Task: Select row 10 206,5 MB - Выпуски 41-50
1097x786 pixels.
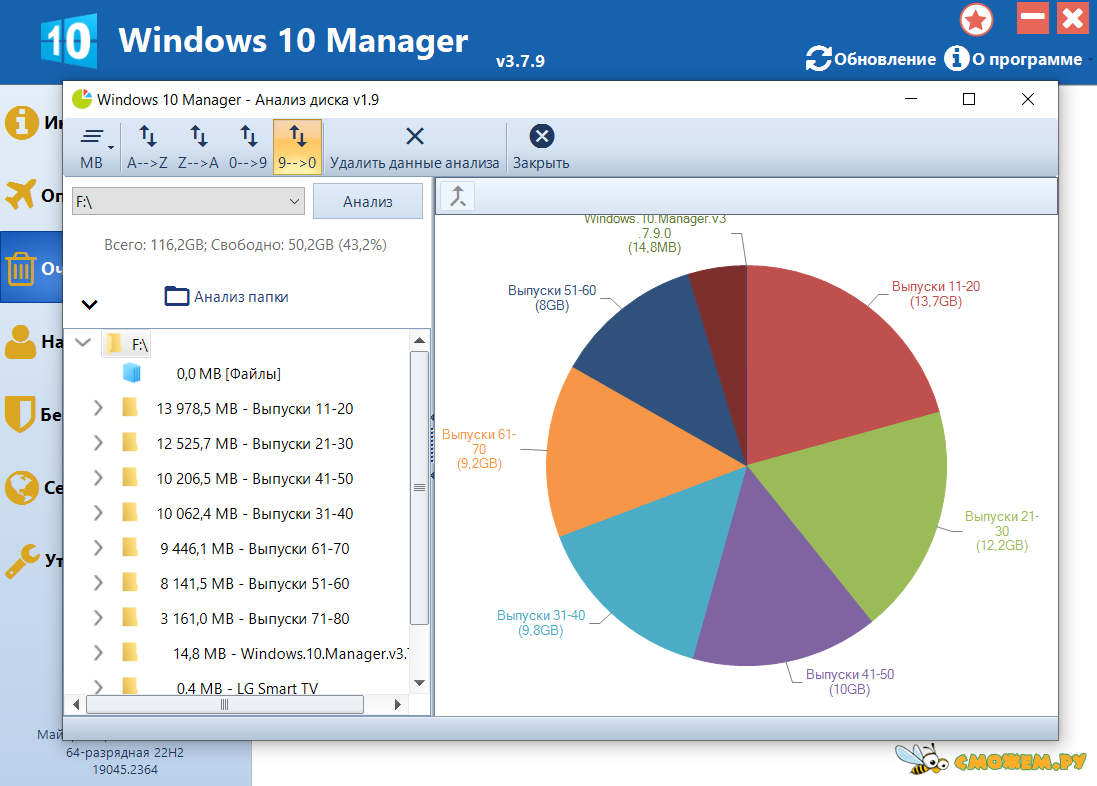Action: pos(255,479)
